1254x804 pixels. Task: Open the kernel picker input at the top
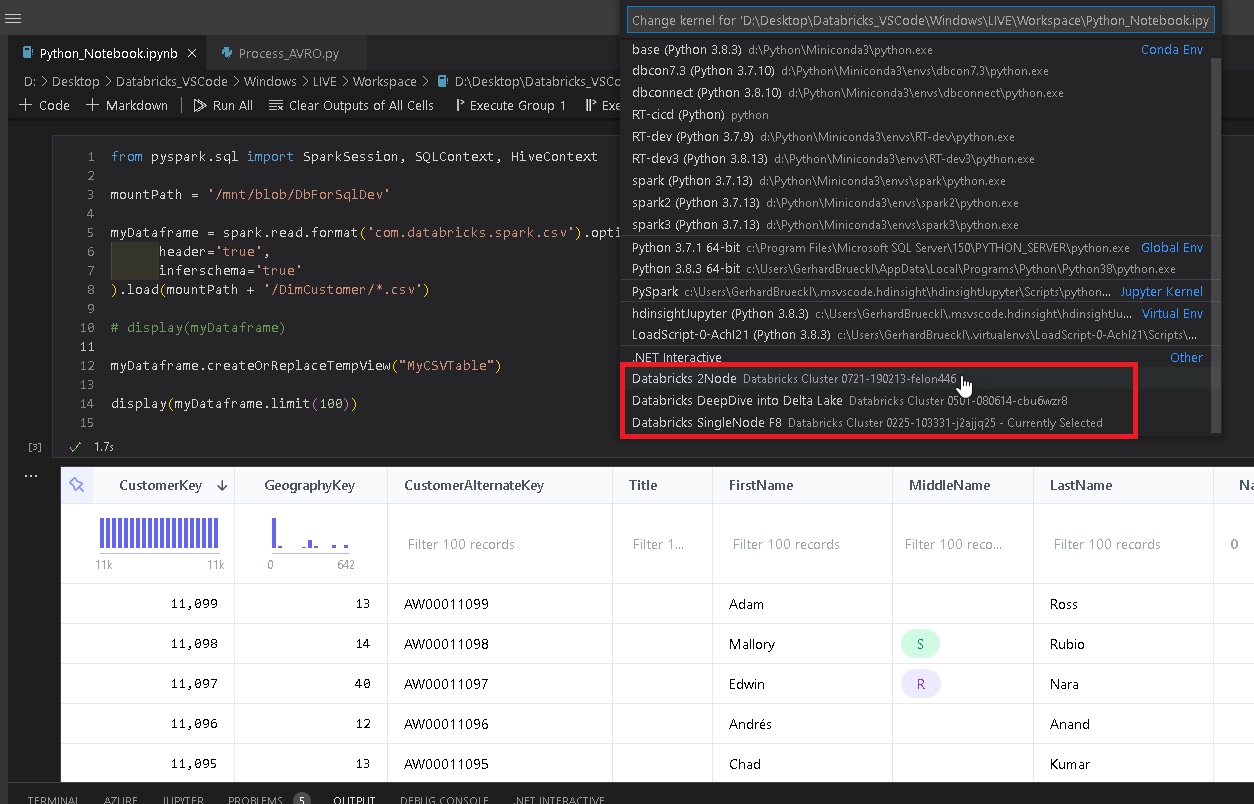(x=918, y=19)
